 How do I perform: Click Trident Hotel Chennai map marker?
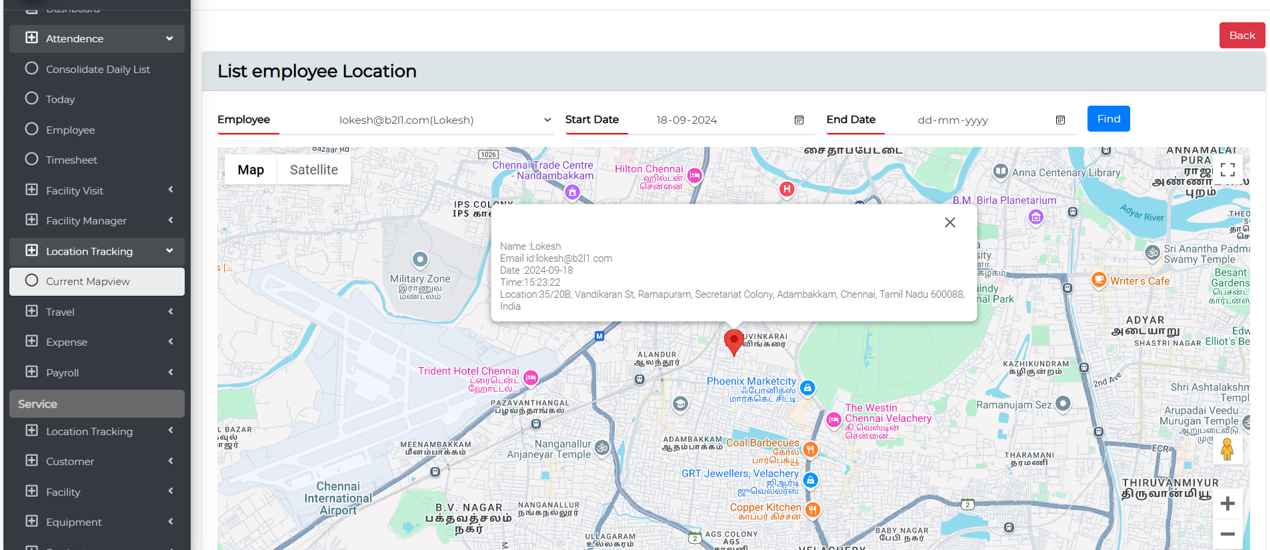coord(531,378)
